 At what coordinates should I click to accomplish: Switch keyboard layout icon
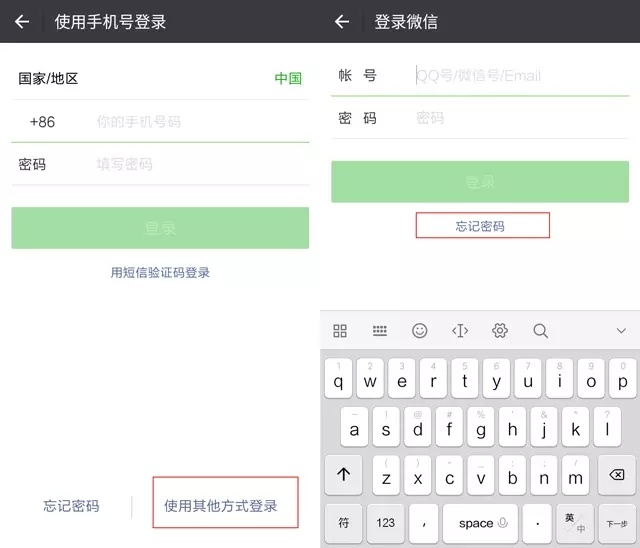[380, 331]
